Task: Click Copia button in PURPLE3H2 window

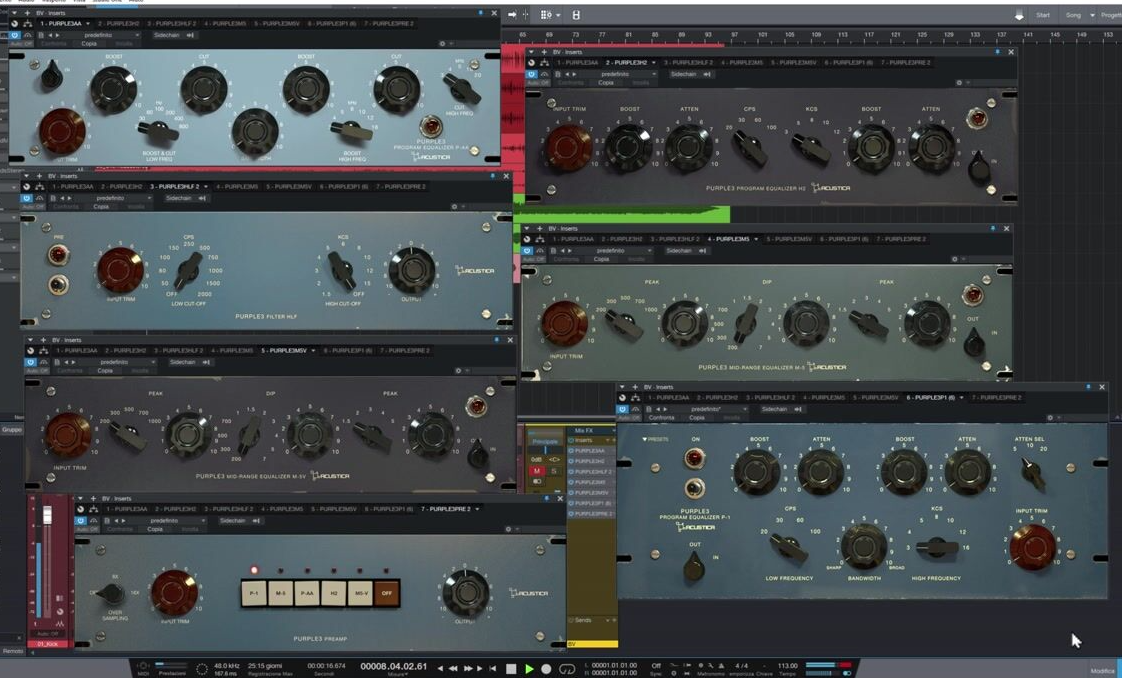Action: [605, 83]
